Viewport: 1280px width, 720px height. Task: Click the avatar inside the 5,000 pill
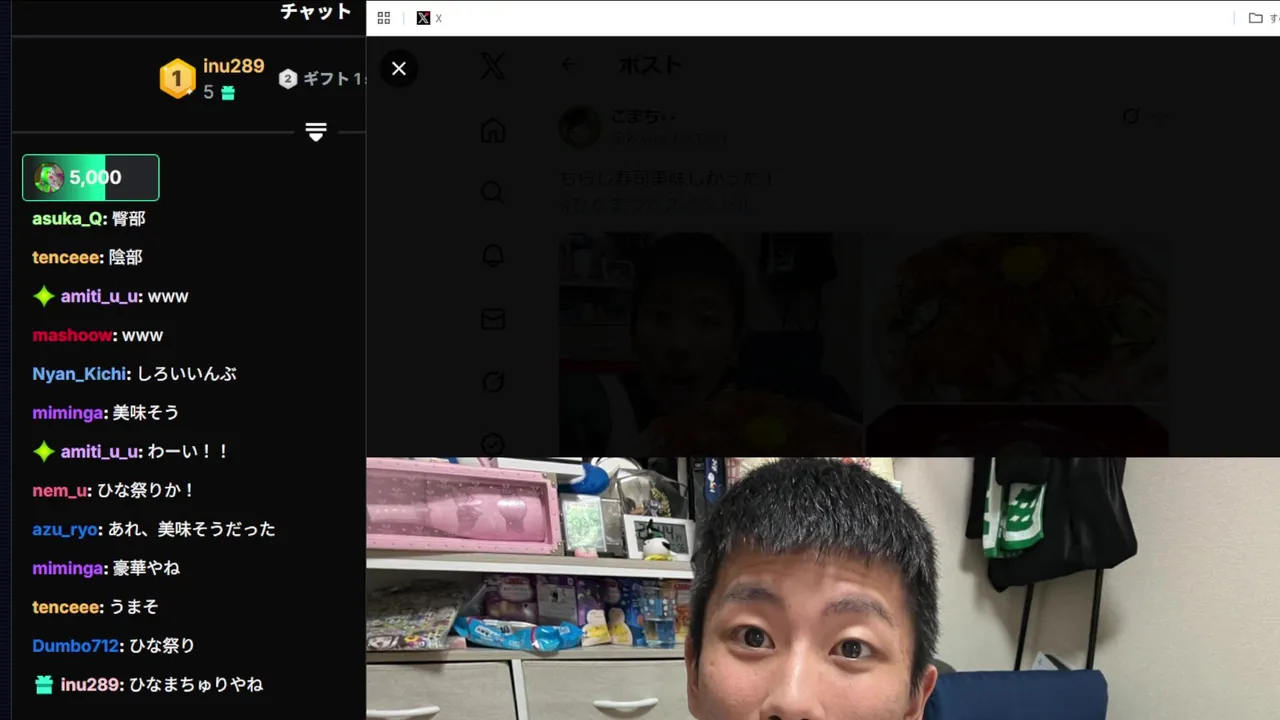[x=49, y=178]
